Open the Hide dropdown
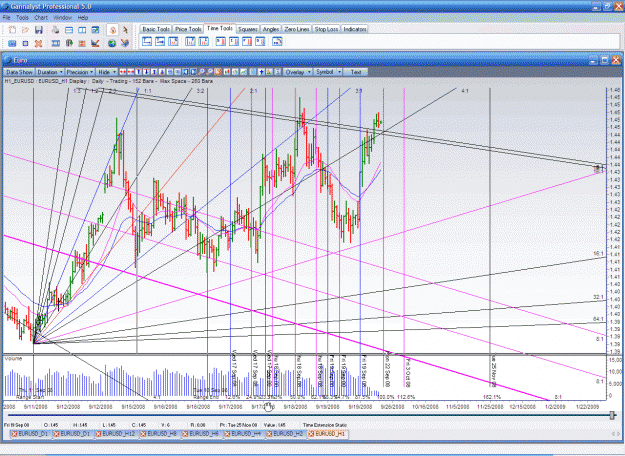The width and height of the screenshot is (625, 456). click(x=106, y=72)
